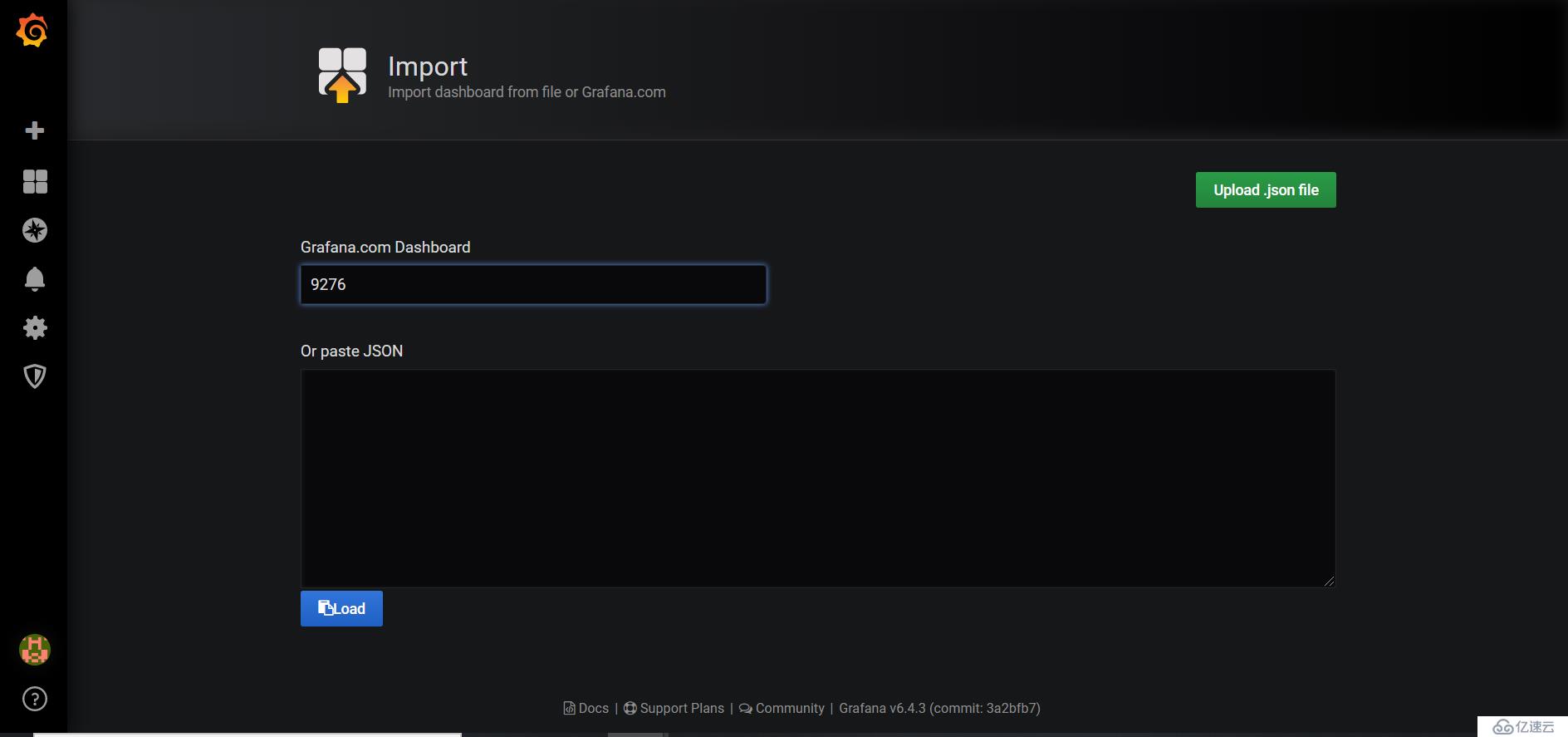Click the Import dashboard header icon

[x=342, y=76]
